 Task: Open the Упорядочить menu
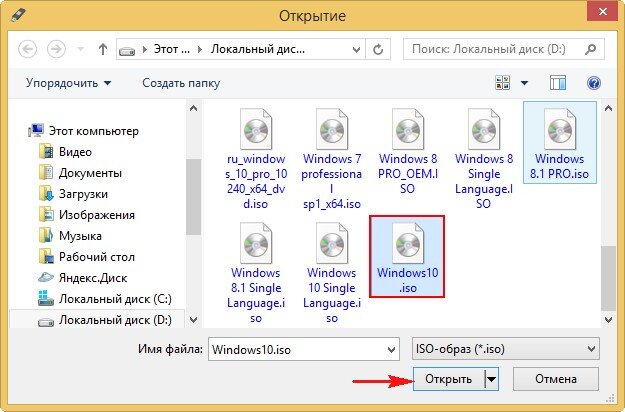(x=69, y=83)
